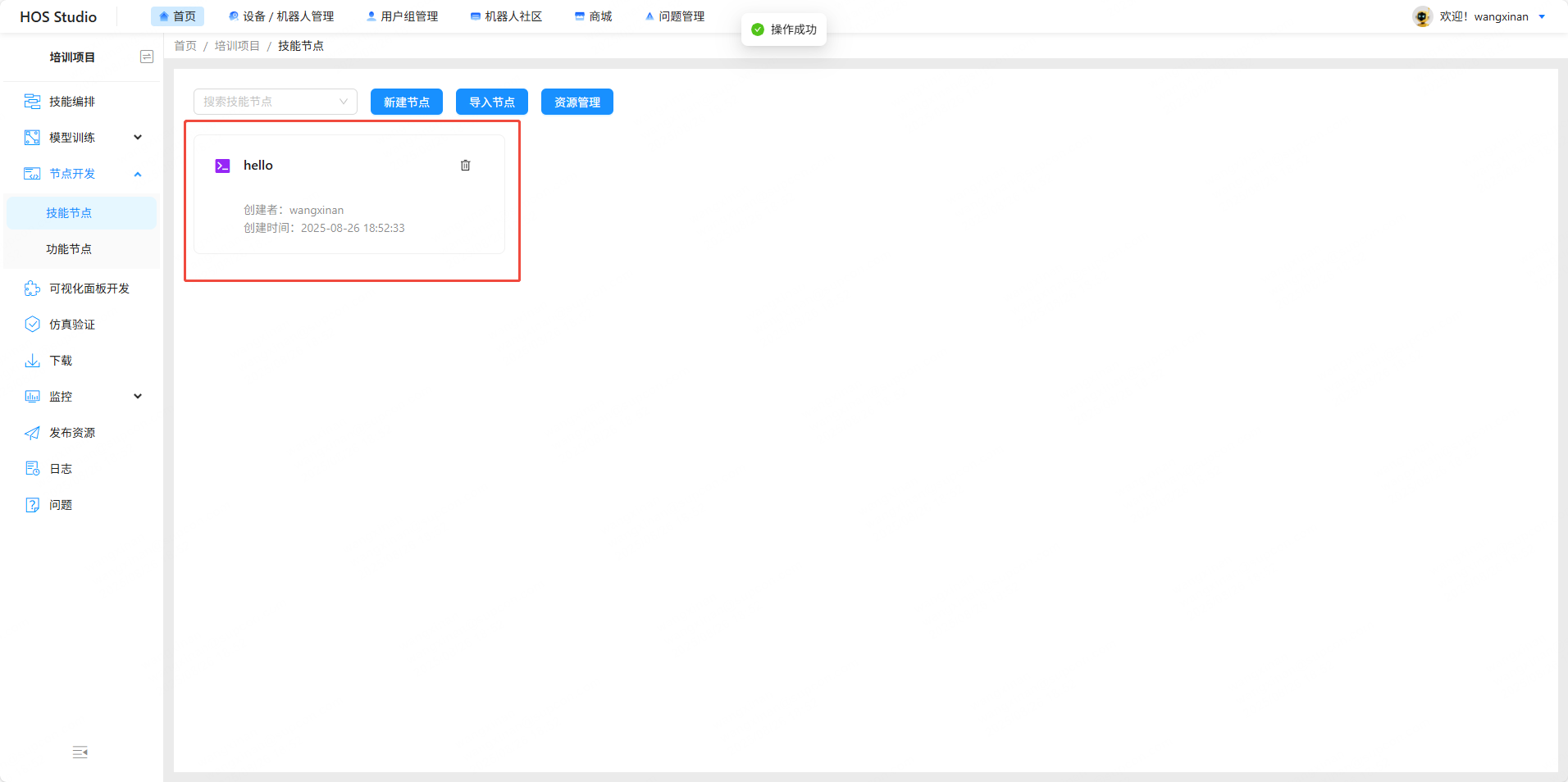The height and width of the screenshot is (782, 1568).
Task: Click the 搜索技能节点 search field
Action: tap(269, 102)
